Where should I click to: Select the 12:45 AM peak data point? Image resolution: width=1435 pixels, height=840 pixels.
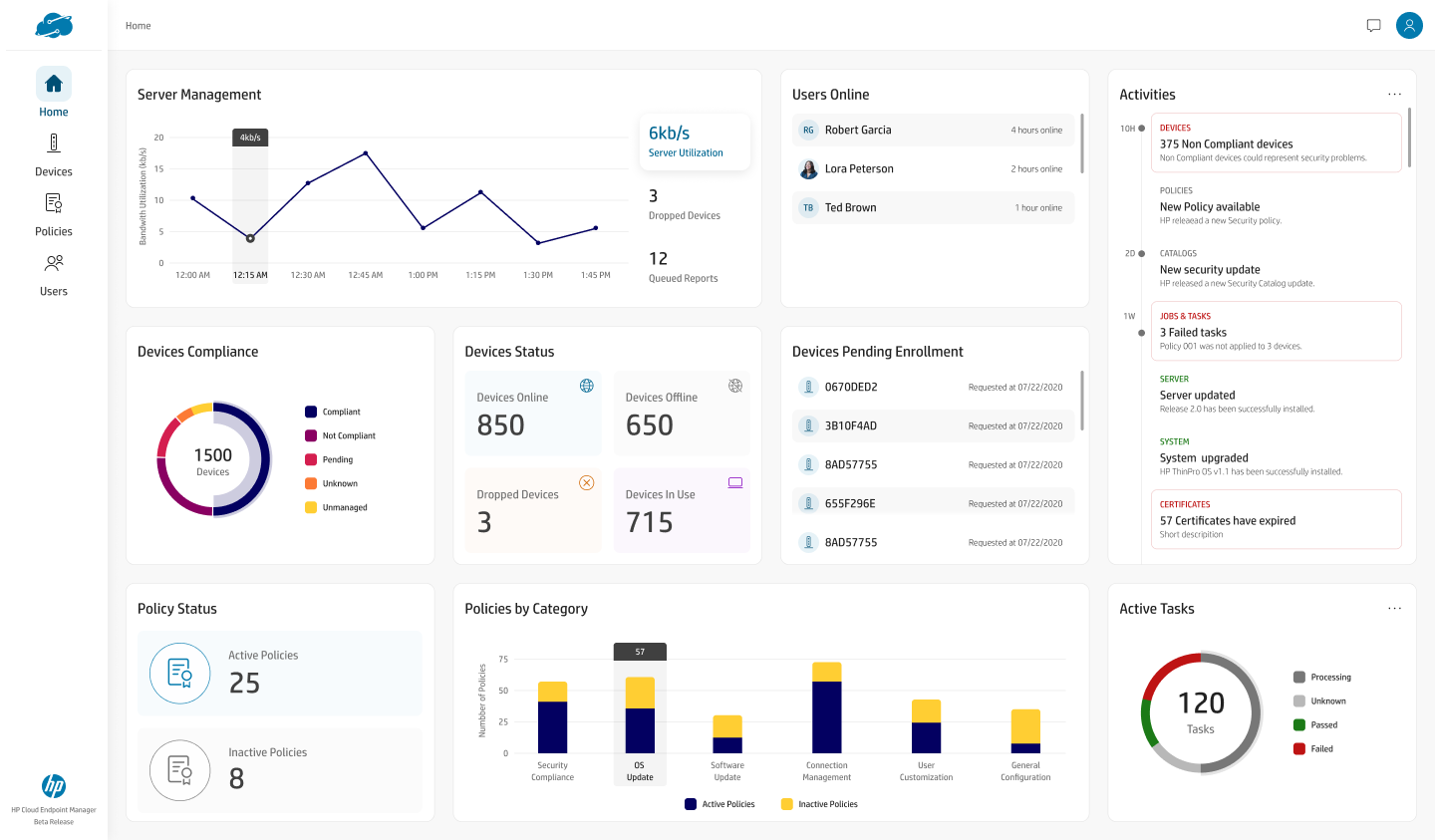[366, 153]
